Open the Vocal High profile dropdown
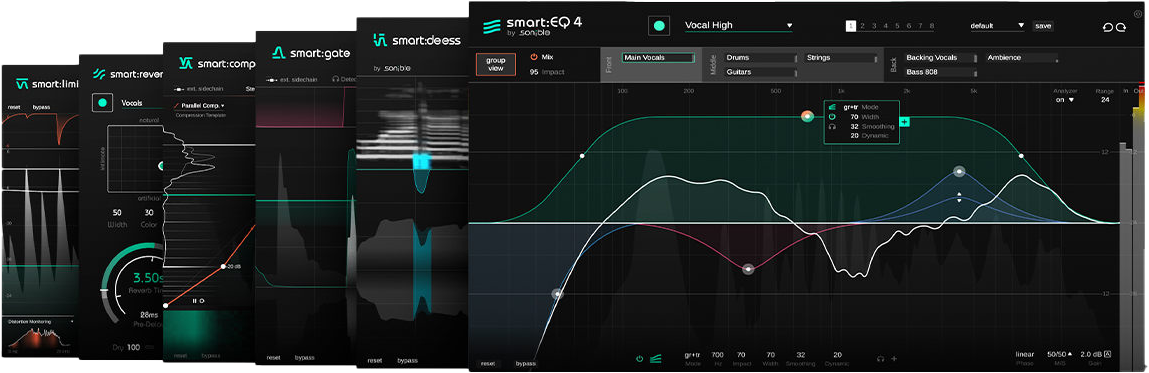Screen dimensions: 1149x373 tap(739, 26)
